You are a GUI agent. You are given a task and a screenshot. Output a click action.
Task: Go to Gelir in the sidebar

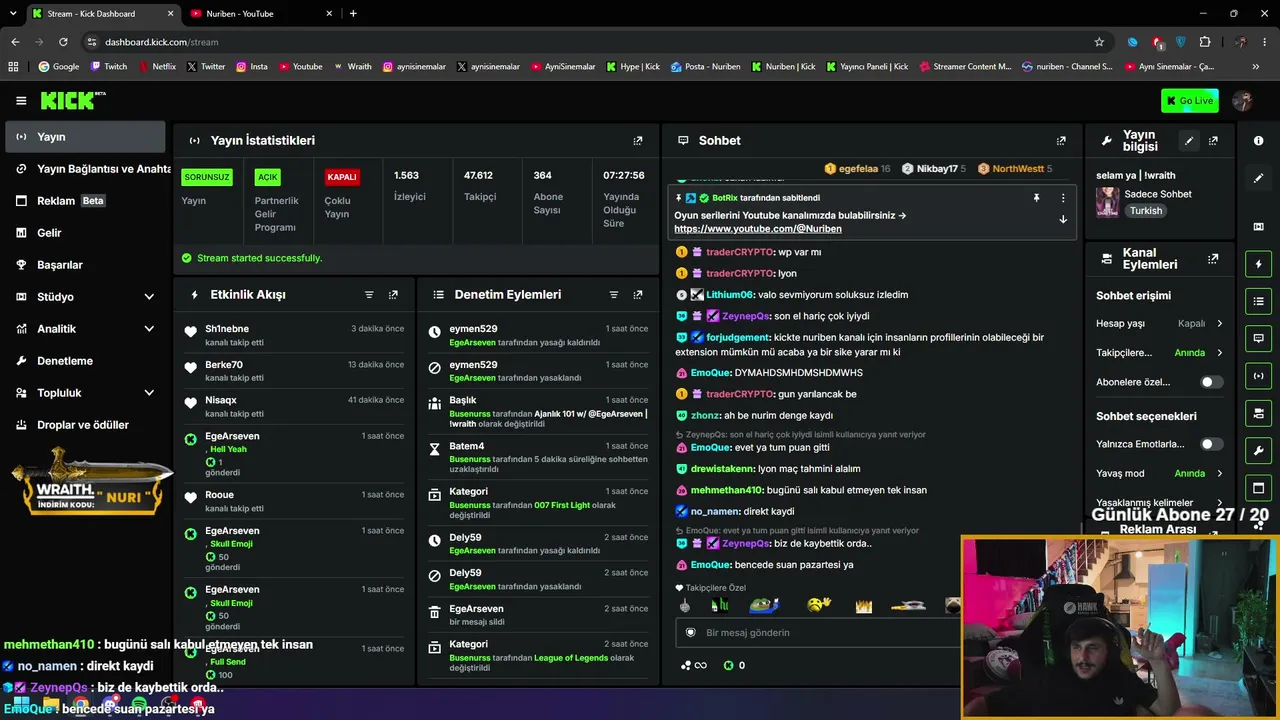(x=84, y=233)
